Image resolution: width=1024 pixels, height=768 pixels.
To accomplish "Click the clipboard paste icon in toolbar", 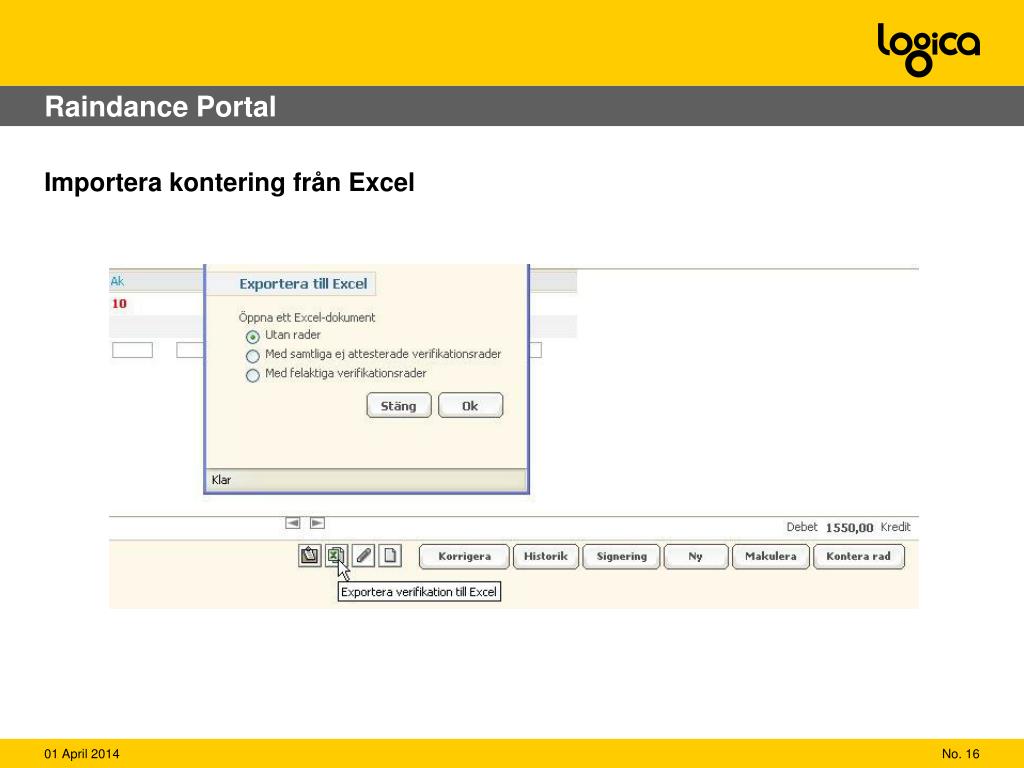I will pos(310,556).
